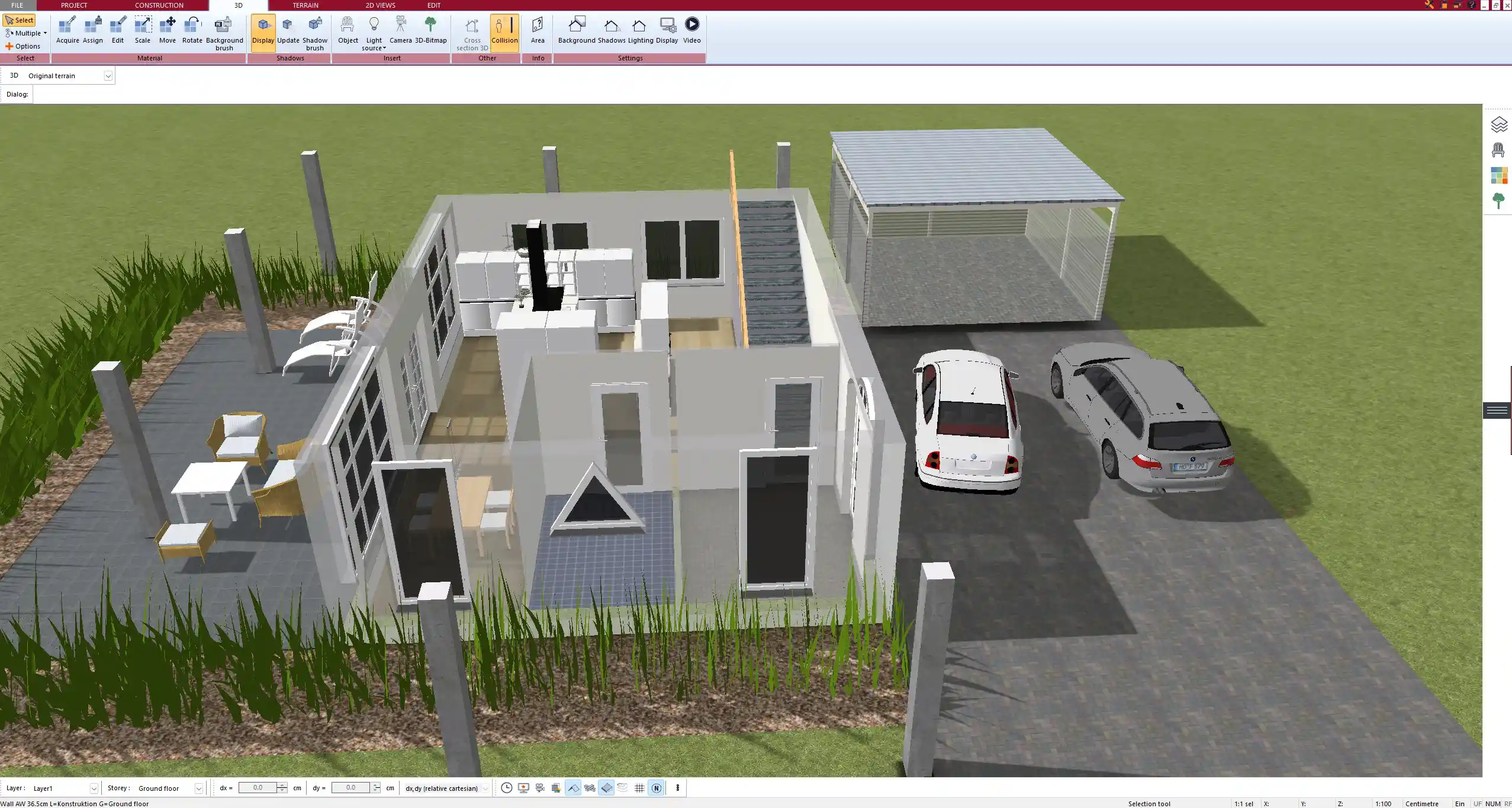1512x808 pixels.
Task: Open the materials color swatch panel on the right
Action: (1500, 175)
